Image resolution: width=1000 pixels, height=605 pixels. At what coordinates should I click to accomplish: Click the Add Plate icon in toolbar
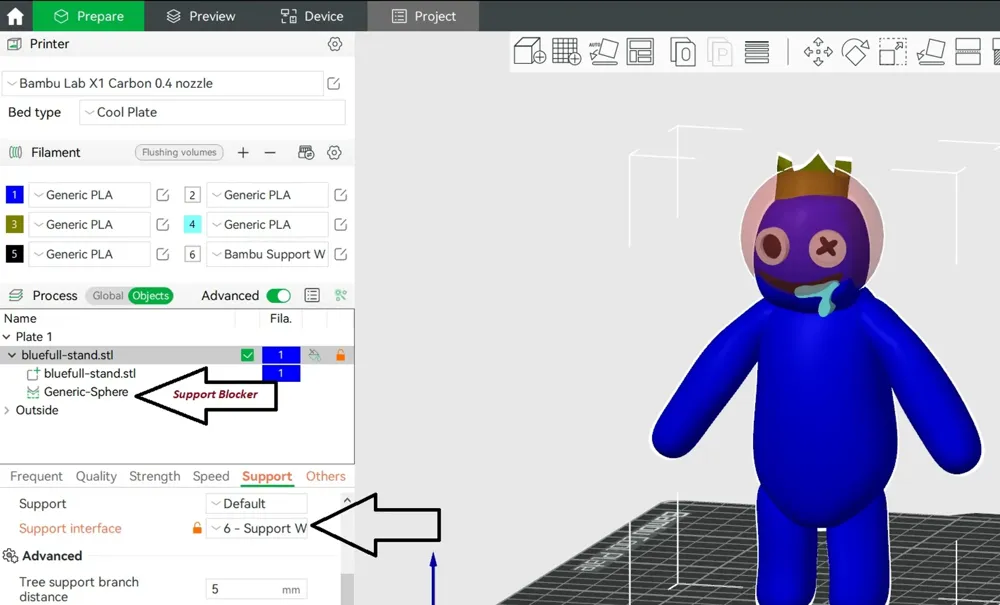click(566, 51)
